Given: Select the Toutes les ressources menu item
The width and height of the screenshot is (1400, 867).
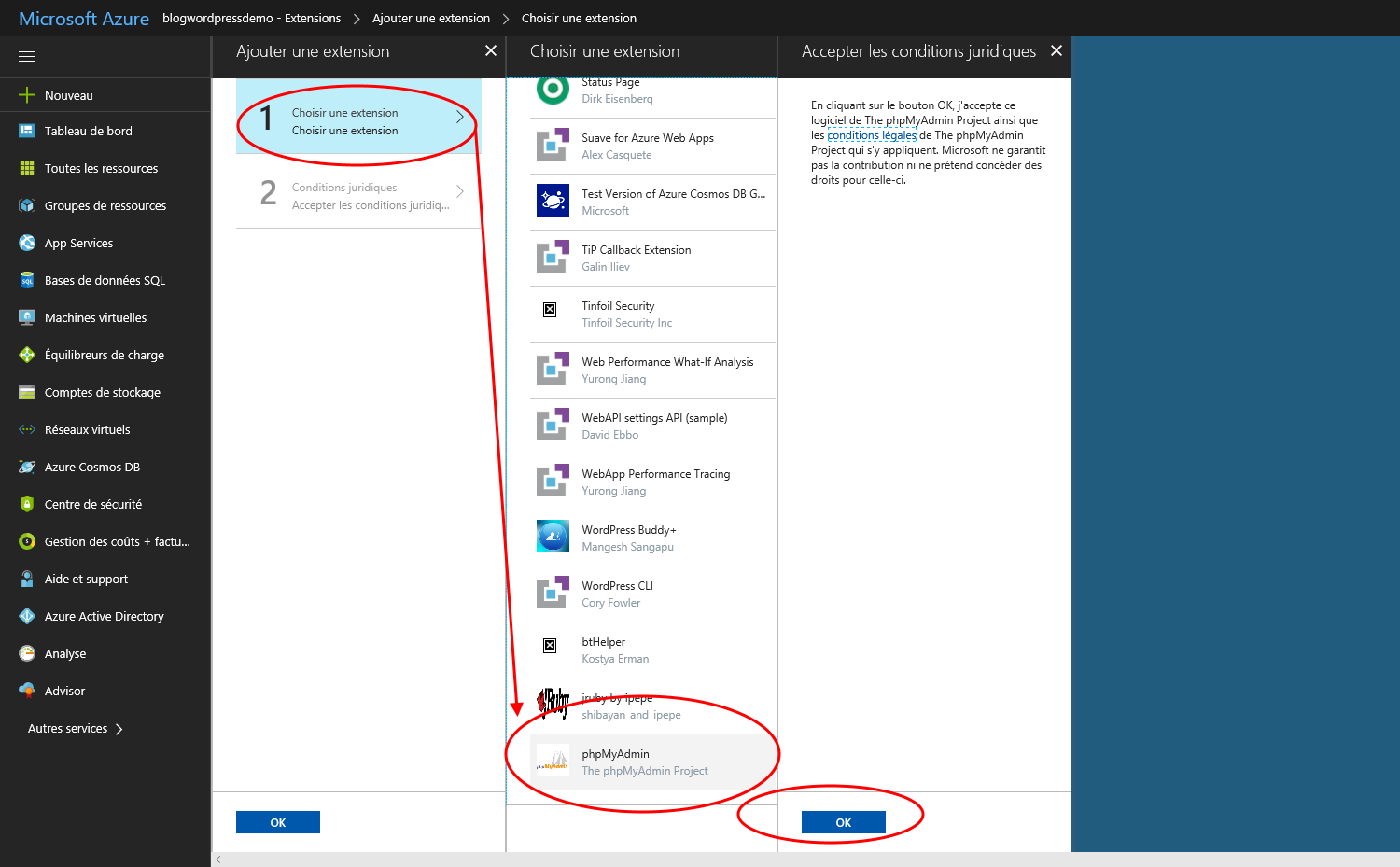Looking at the screenshot, I should [105, 168].
